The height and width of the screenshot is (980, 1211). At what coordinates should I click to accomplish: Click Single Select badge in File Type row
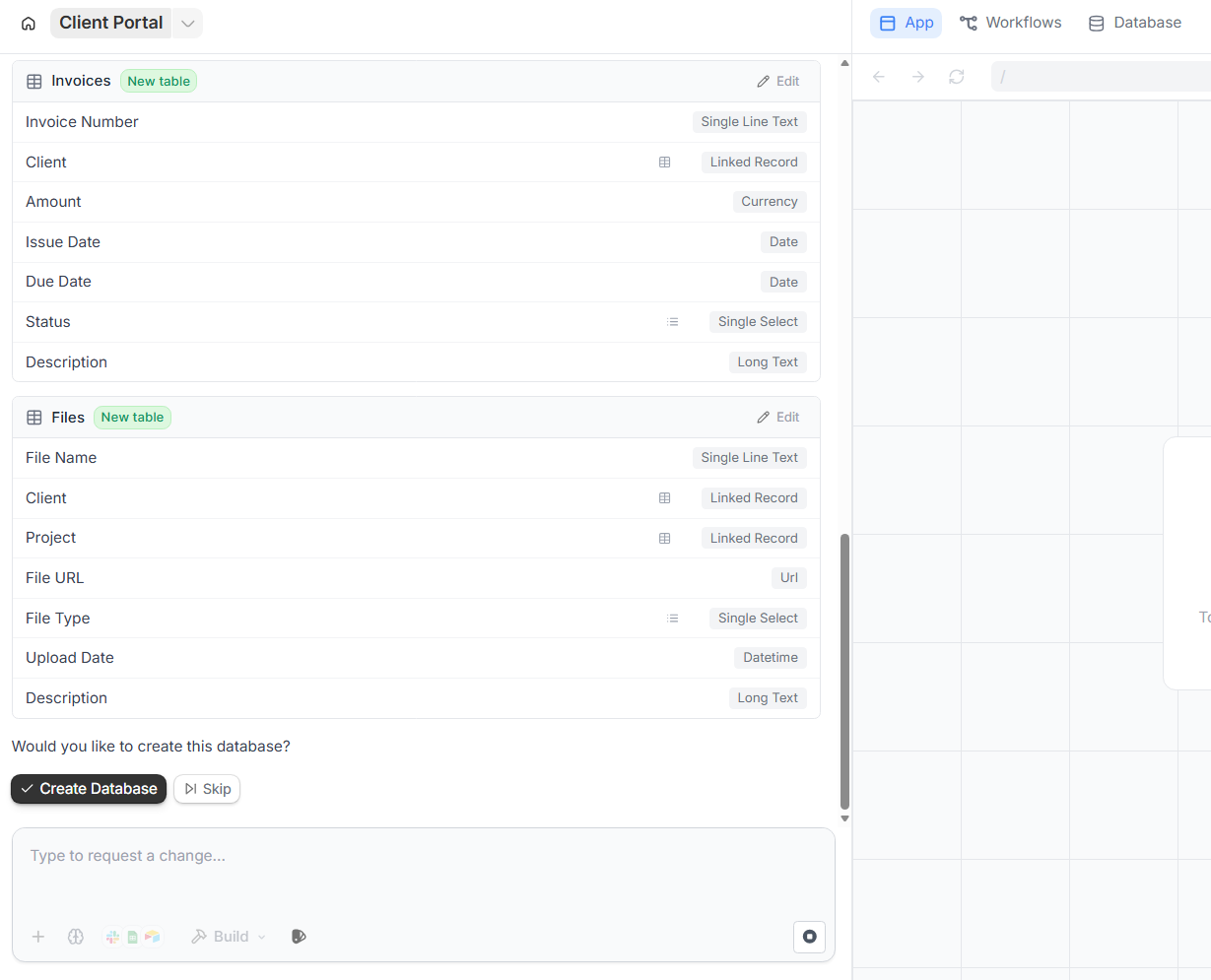(x=758, y=619)
